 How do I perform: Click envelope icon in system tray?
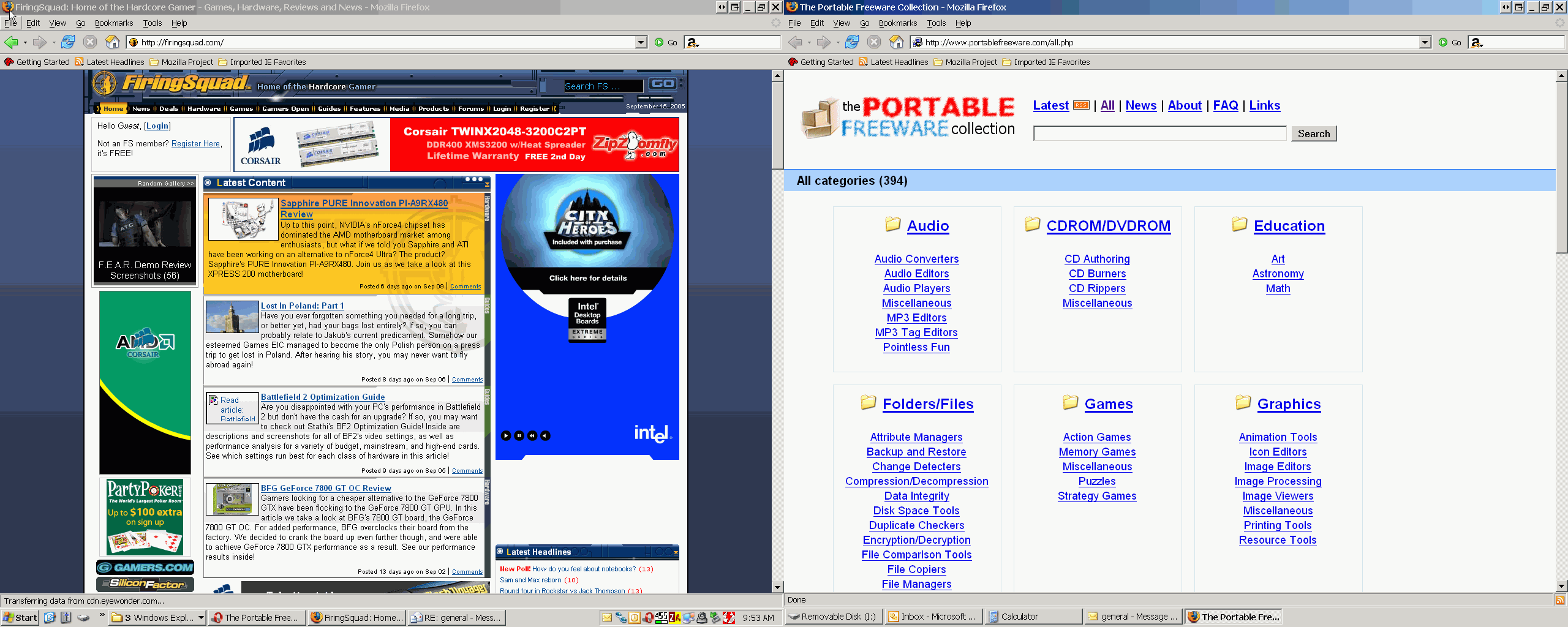pos(606,617)
